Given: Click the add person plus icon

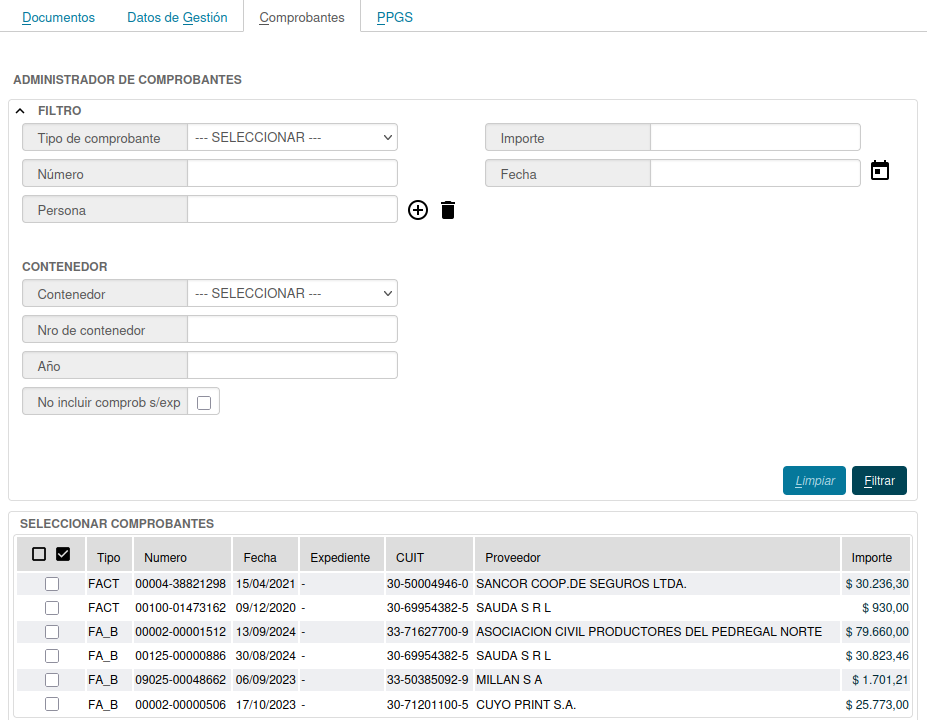Looking at the screenshot, I should [x=418, y=210].
